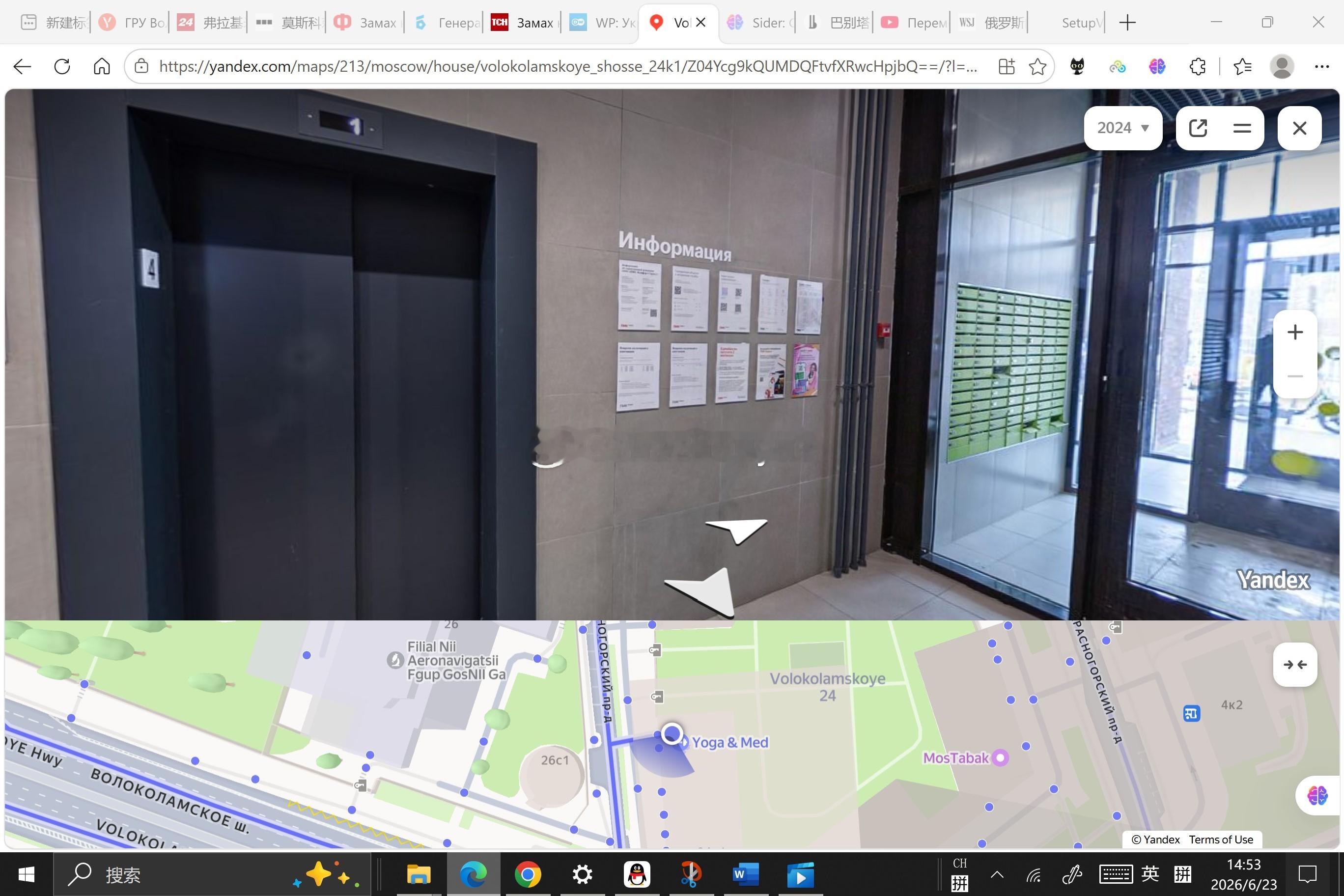Open File Explorer from taskbar

419,874
